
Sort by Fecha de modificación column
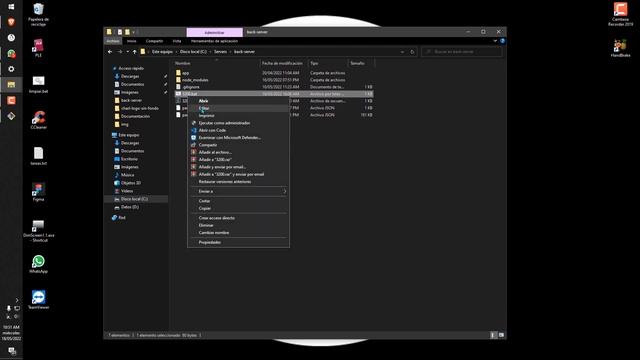point(283,63)
